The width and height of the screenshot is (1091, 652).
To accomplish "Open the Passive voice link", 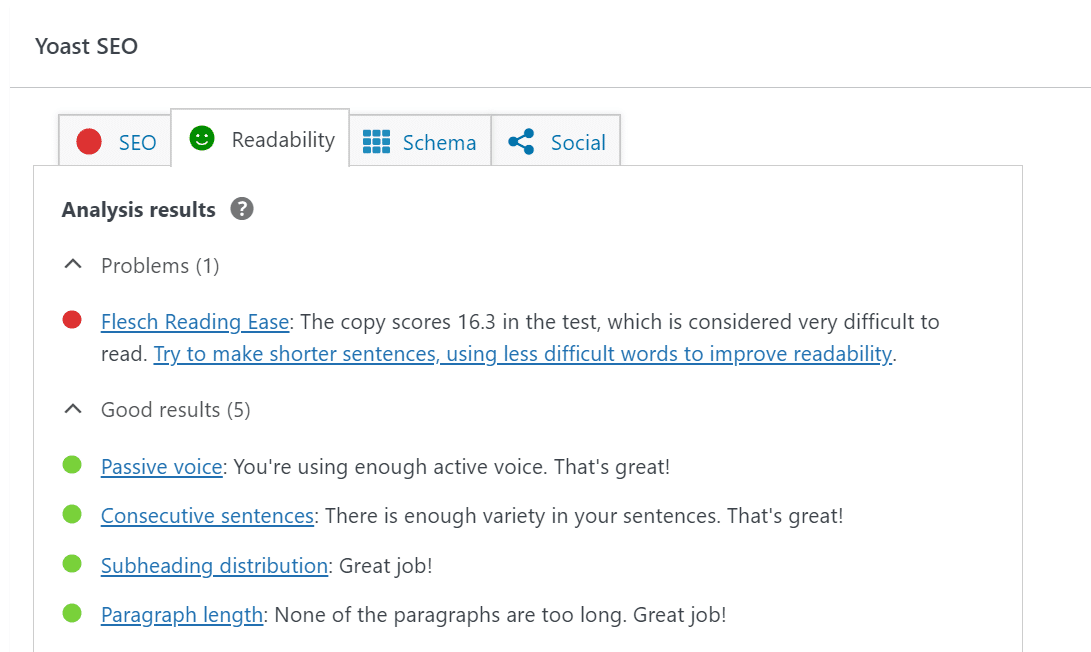I will 161,466.
